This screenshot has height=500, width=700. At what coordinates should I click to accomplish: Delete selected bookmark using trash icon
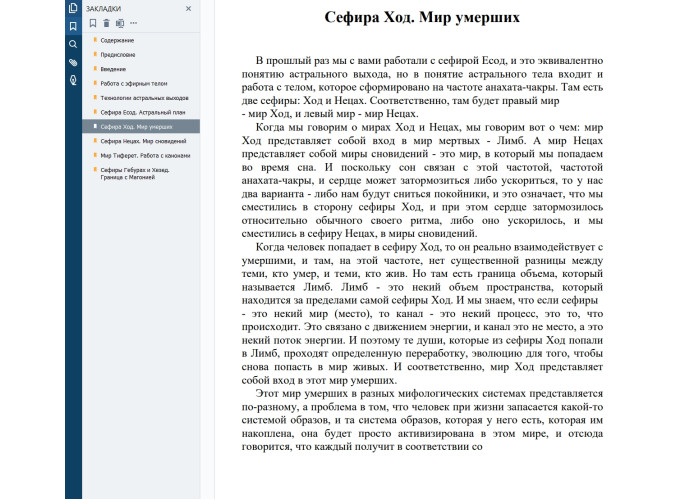(106, 22)
